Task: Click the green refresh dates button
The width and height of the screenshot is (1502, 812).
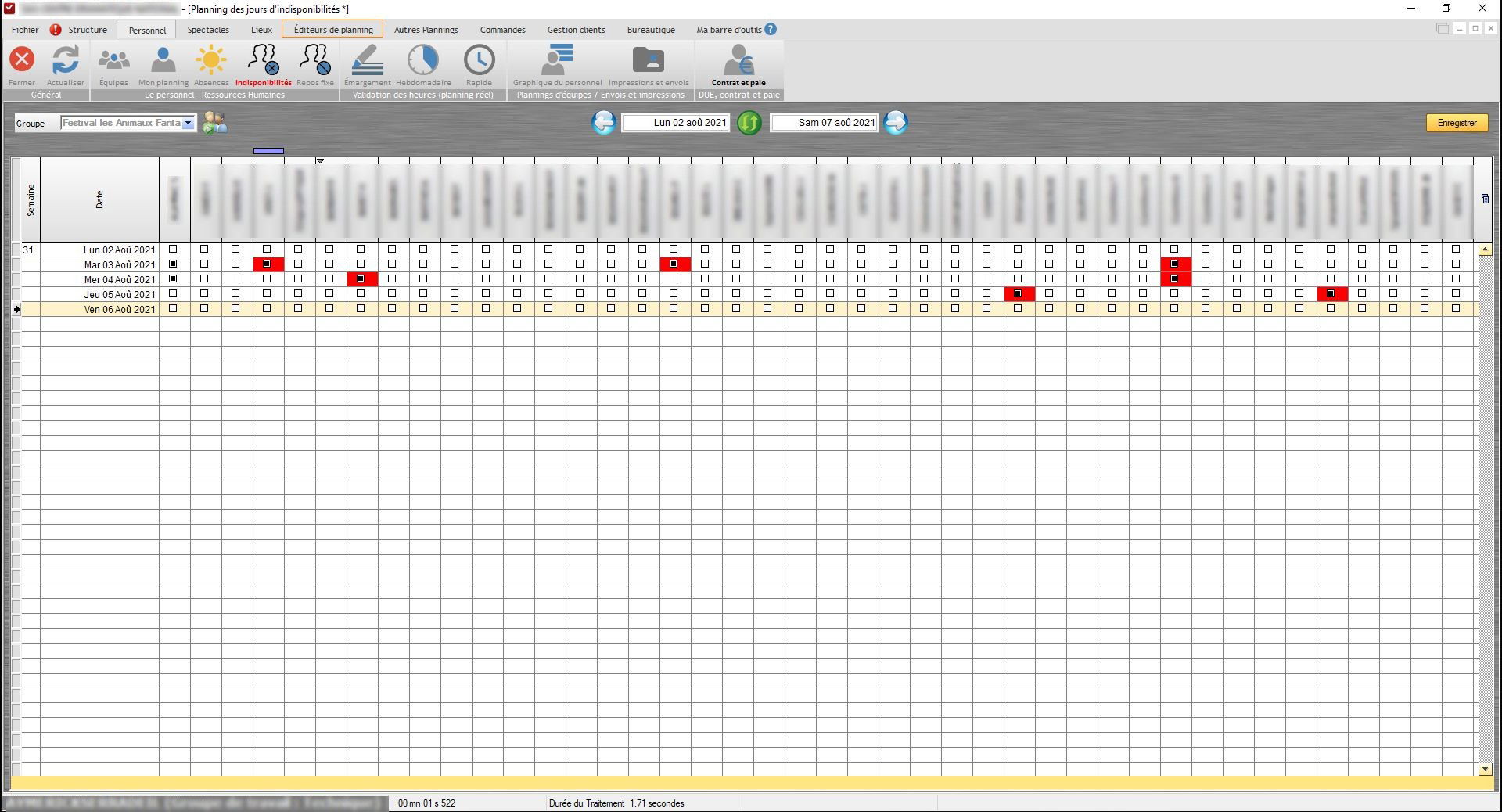Action: click(x=749, y=122)
